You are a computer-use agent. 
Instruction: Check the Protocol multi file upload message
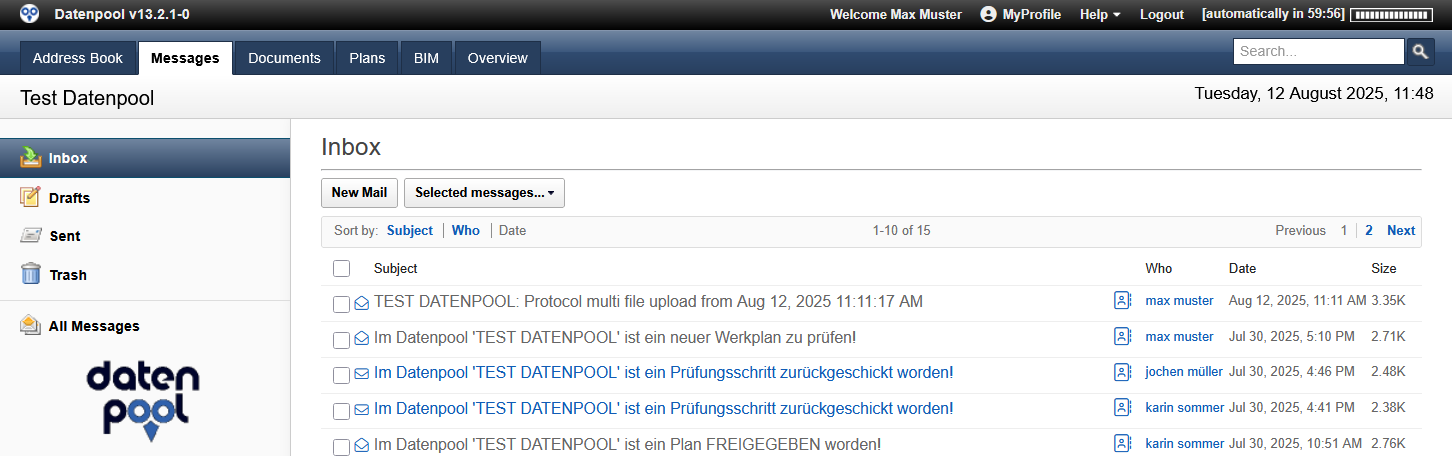coord(342,303)
